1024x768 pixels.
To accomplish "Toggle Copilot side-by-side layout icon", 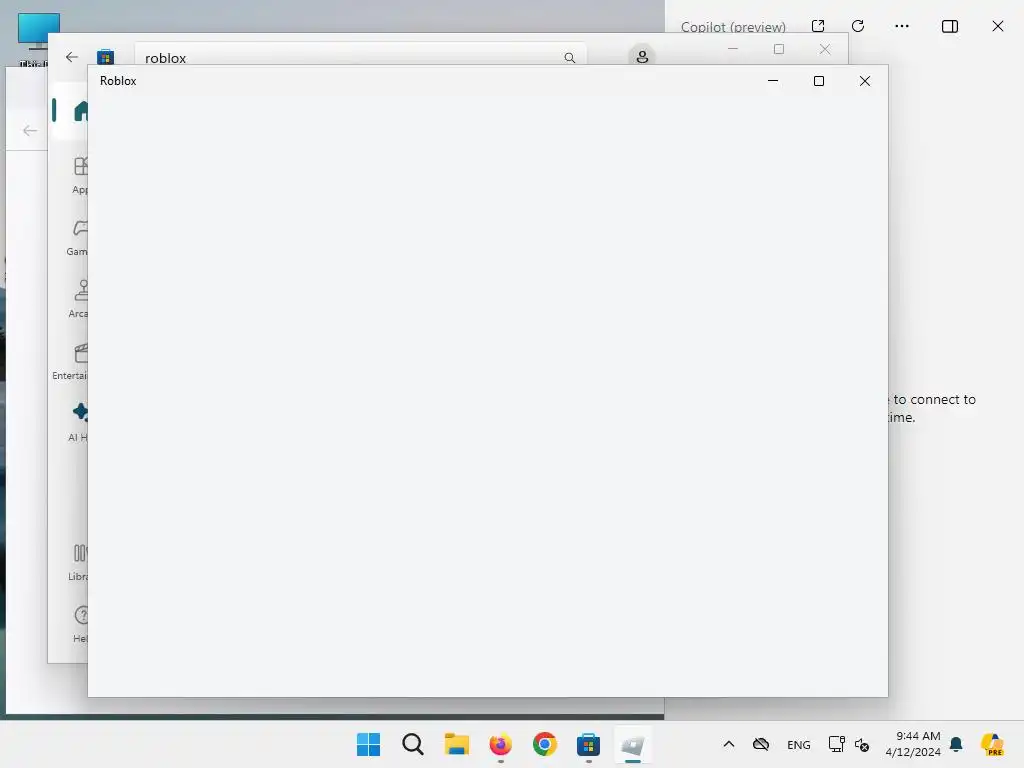I will (x=950, y=26).
